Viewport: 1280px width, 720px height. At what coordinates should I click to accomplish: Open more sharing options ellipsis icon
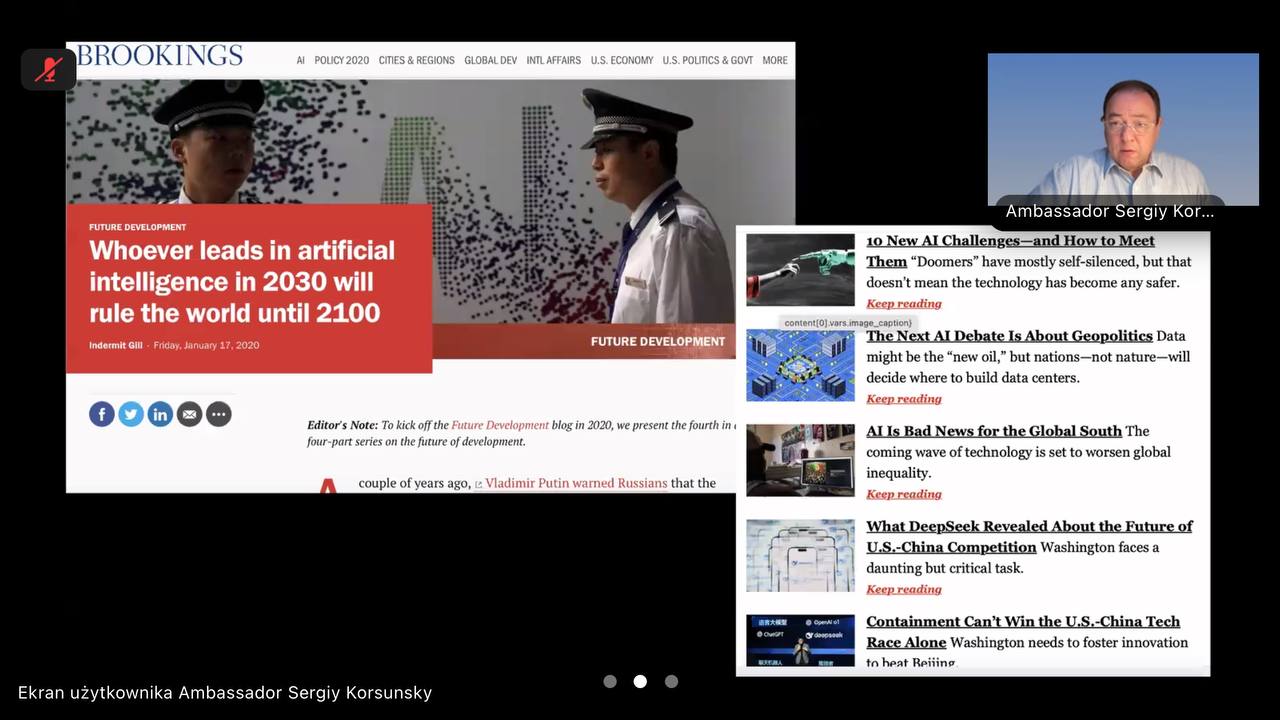[219, 414]
